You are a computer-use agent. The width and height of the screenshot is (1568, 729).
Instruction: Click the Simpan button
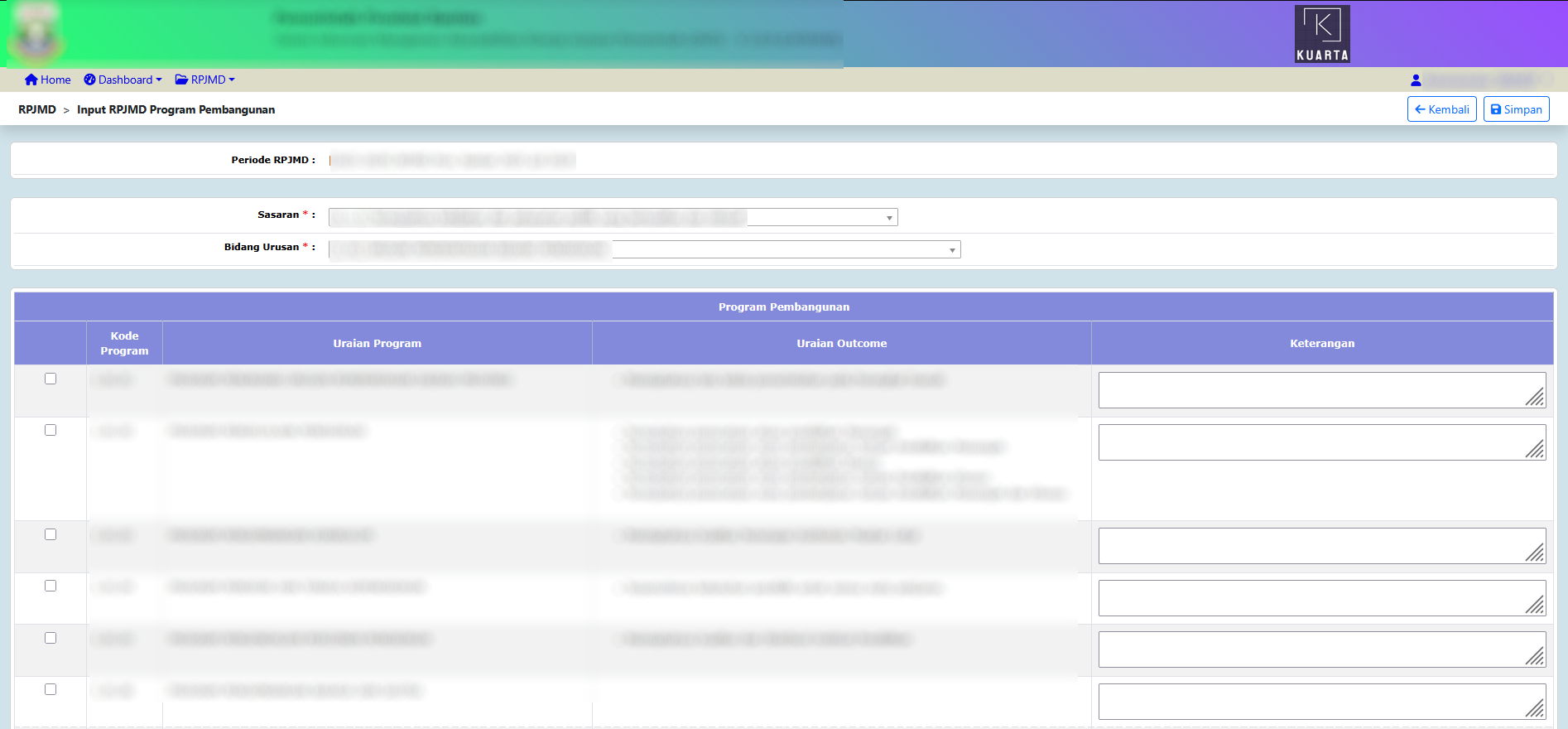tap(1516, 109)
